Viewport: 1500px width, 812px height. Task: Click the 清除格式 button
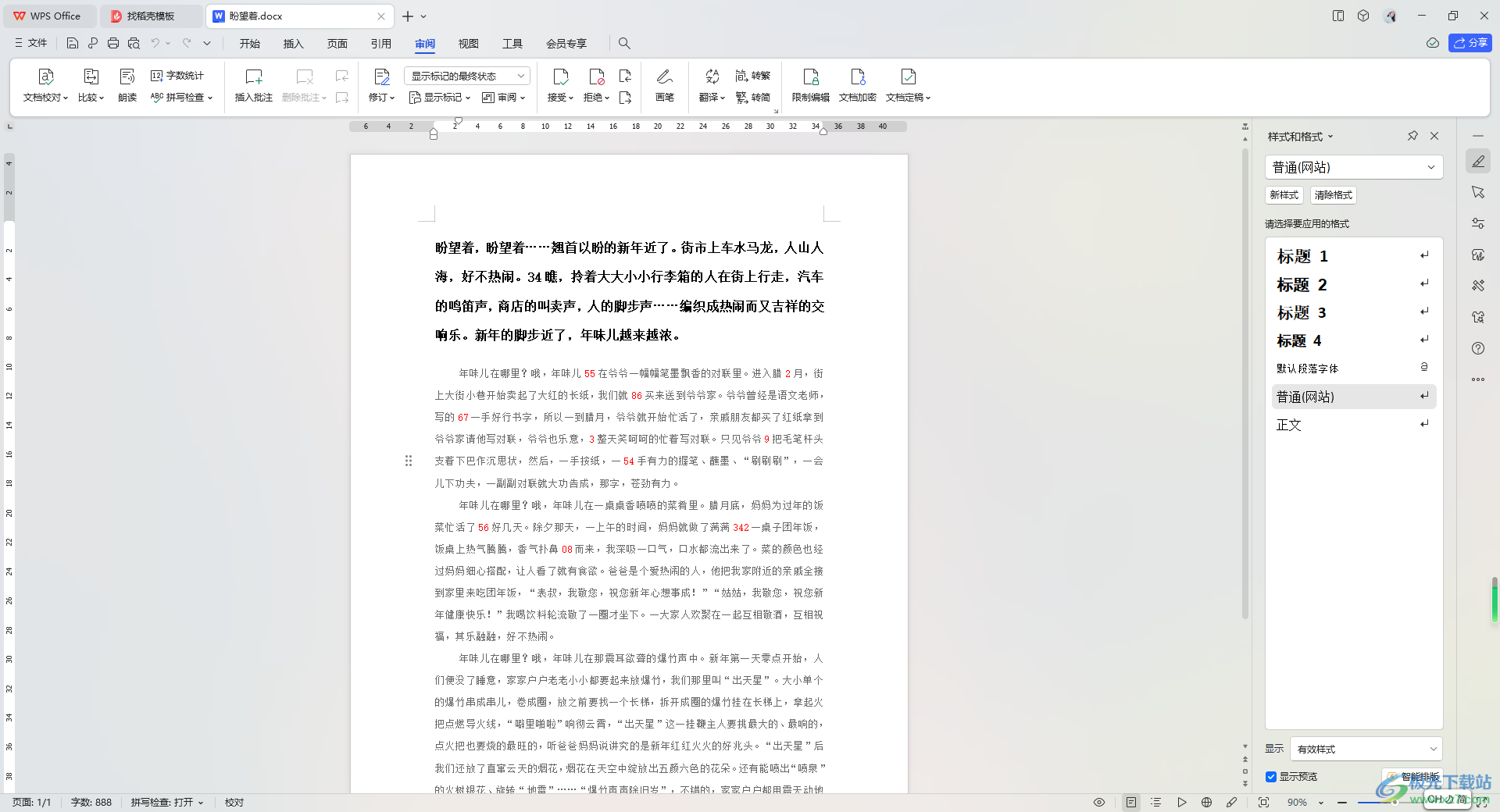click(1334, 195)
